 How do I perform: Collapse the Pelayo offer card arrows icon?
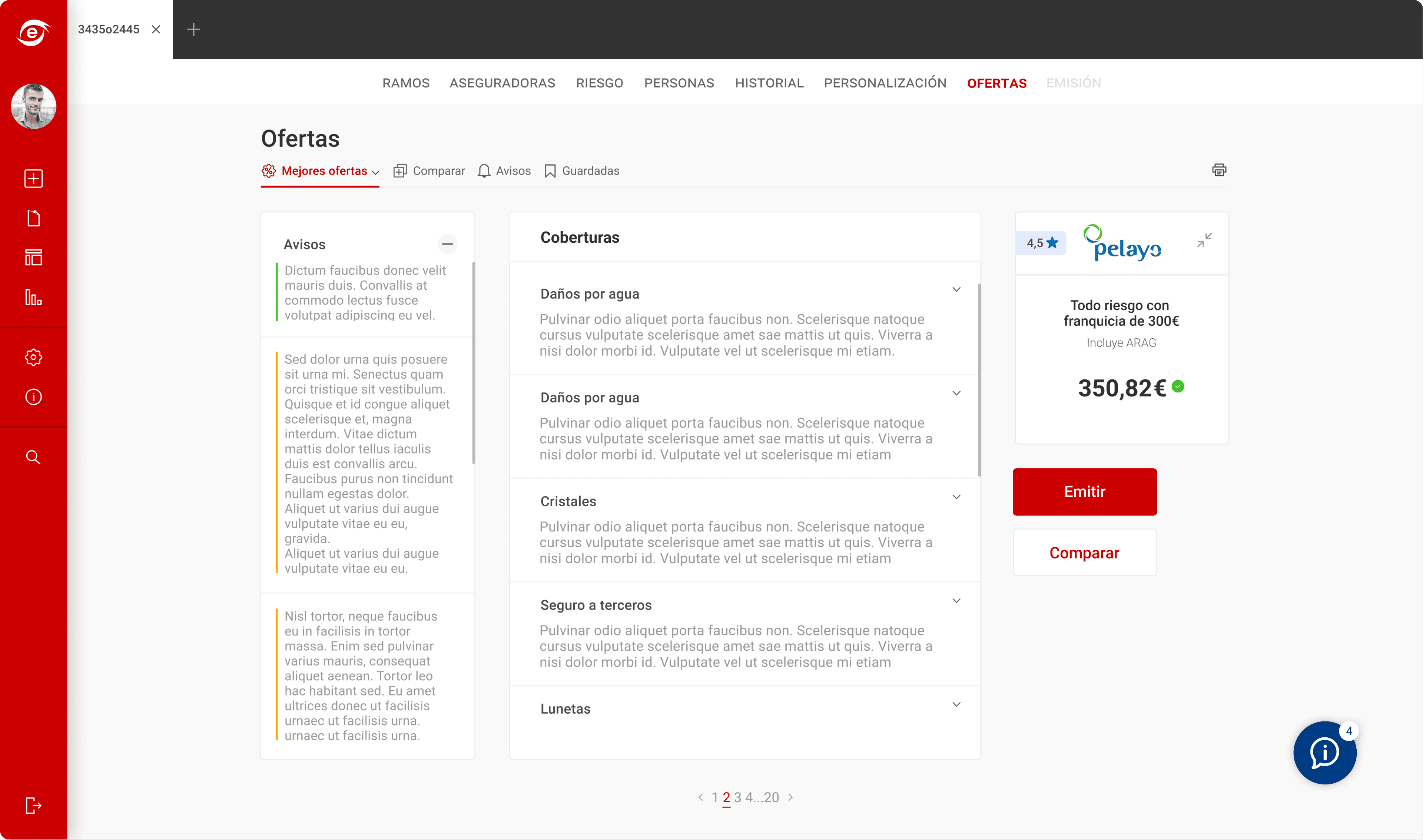click(1204, 240)
